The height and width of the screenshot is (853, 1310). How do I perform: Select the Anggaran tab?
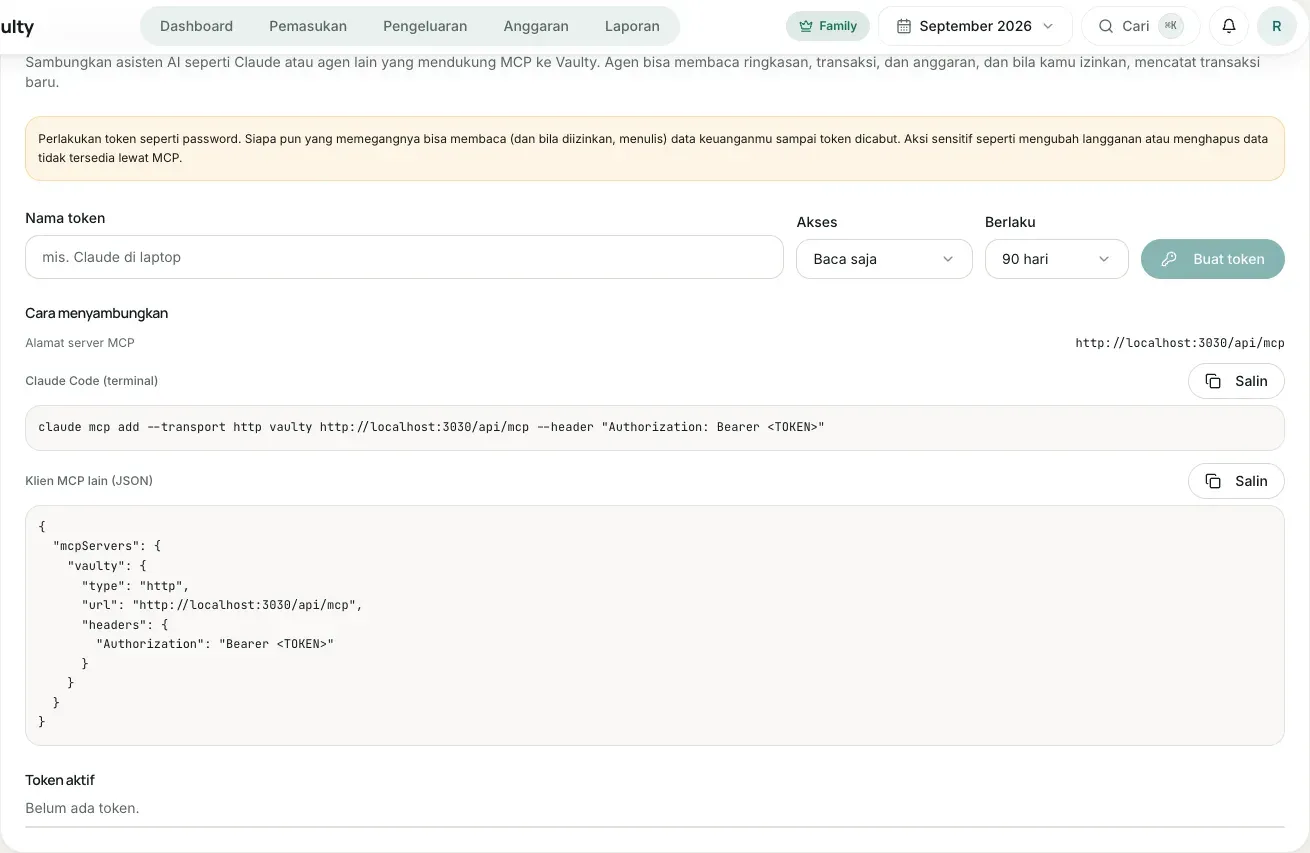[536, 26]
